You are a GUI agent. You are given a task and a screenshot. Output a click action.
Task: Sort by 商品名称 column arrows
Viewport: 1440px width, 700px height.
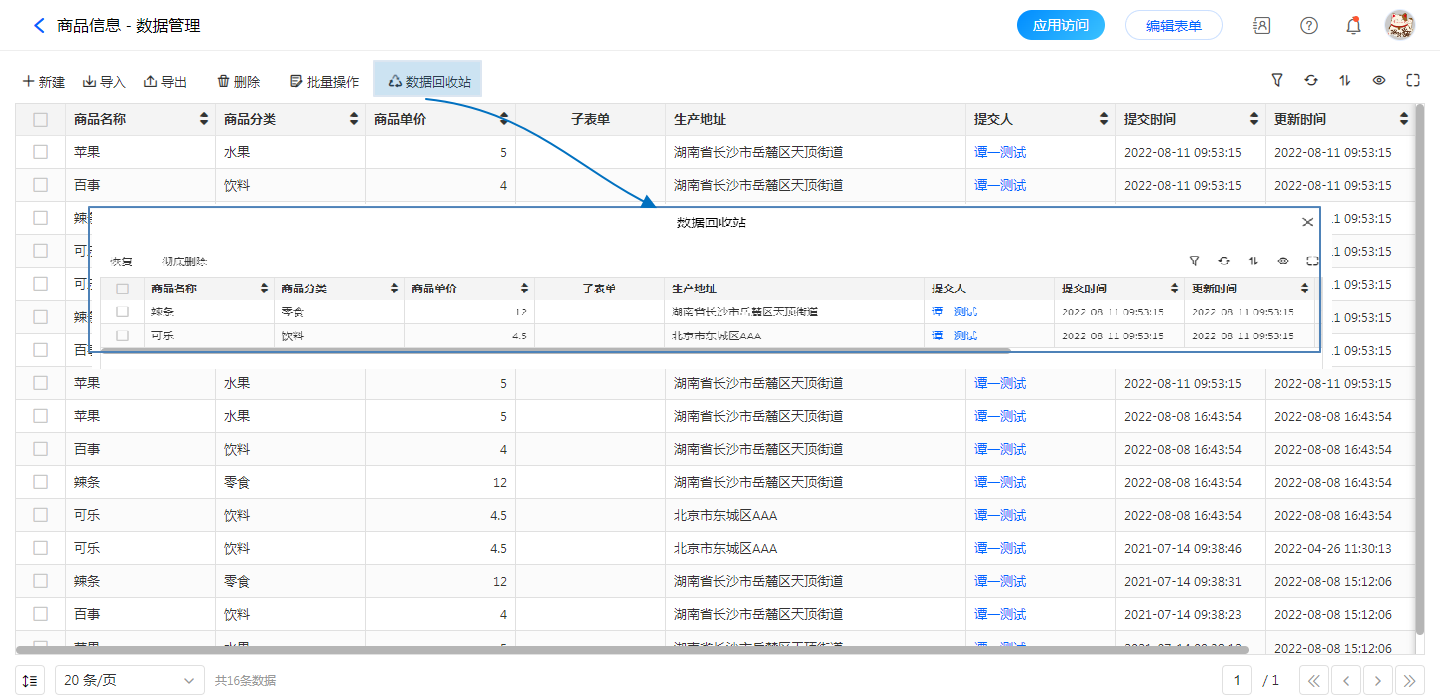(204, 120)
